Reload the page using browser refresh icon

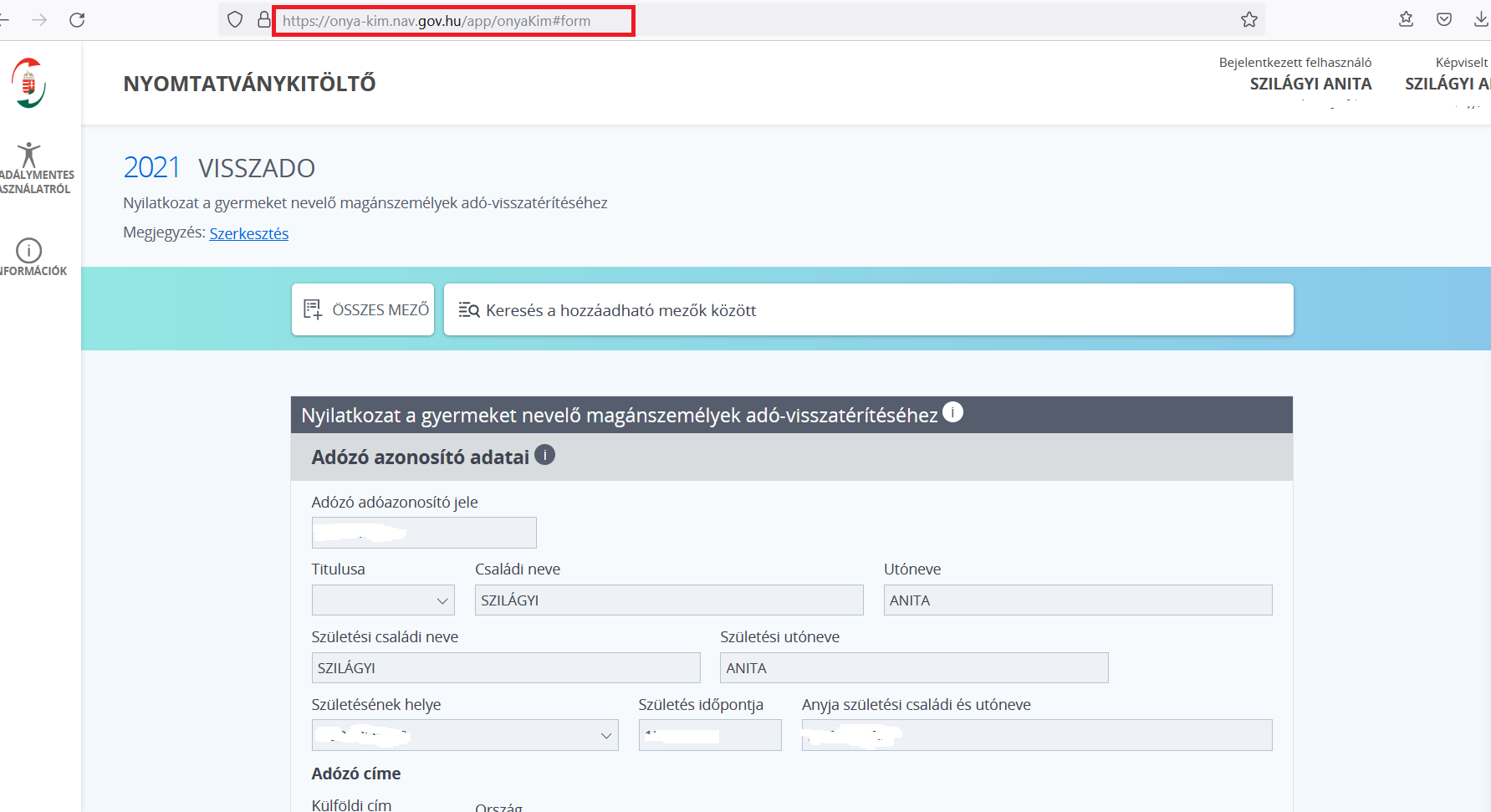[77, 20]
